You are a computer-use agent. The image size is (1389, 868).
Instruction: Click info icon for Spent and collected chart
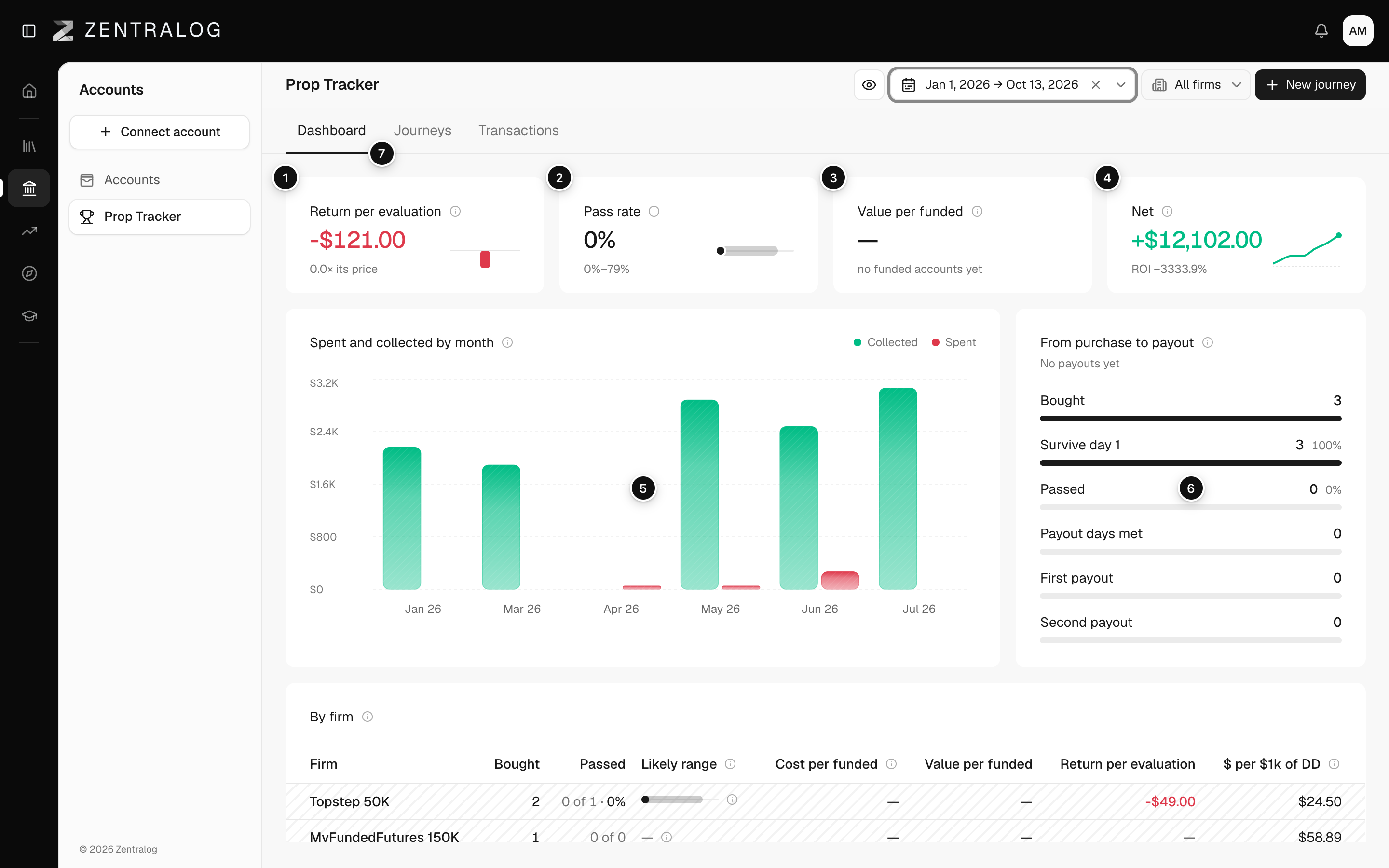click(x=507, y=343)
